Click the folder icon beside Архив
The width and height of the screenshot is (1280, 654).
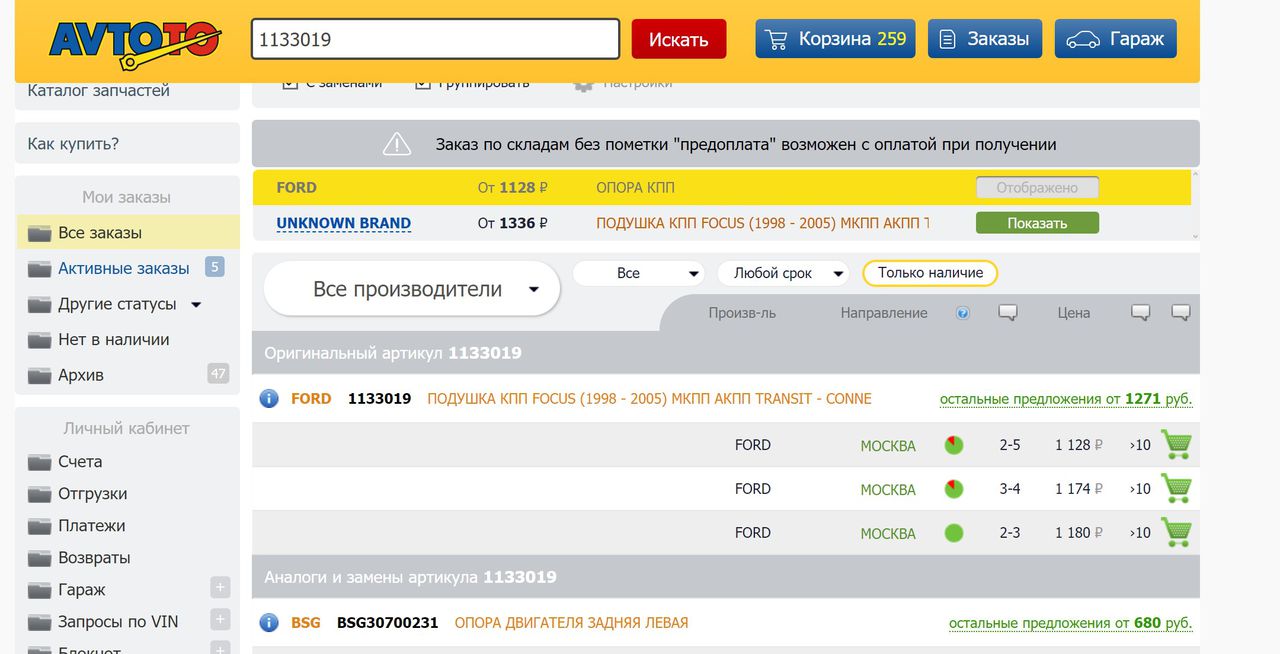39,375
